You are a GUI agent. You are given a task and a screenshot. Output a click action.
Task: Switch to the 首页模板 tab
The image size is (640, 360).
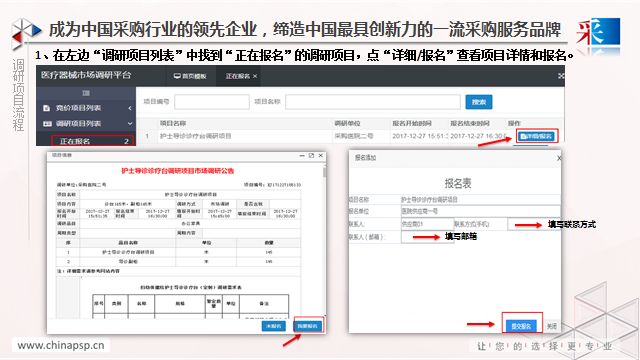tap(190, 76)
